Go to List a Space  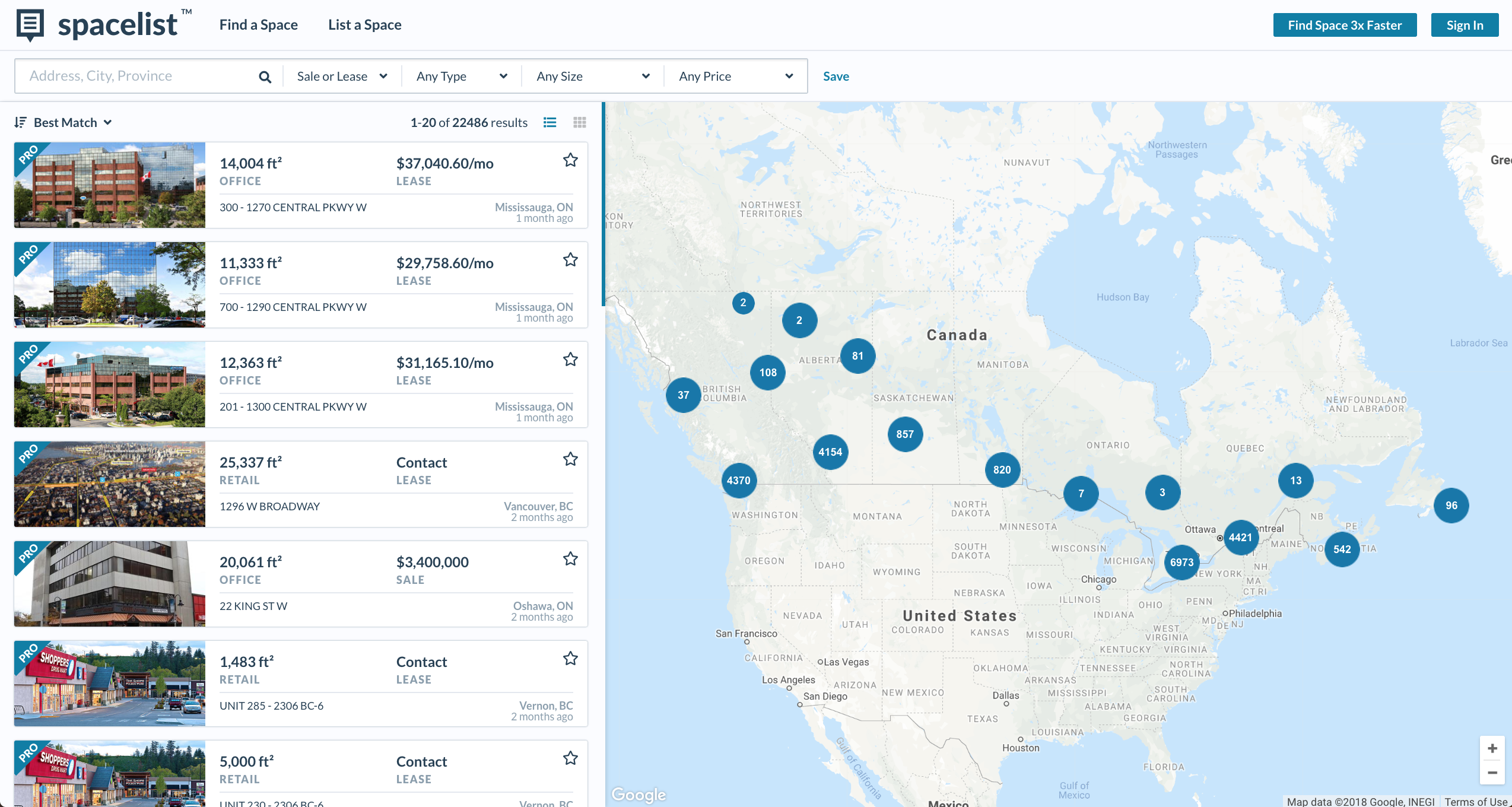[x=364, y=25]
